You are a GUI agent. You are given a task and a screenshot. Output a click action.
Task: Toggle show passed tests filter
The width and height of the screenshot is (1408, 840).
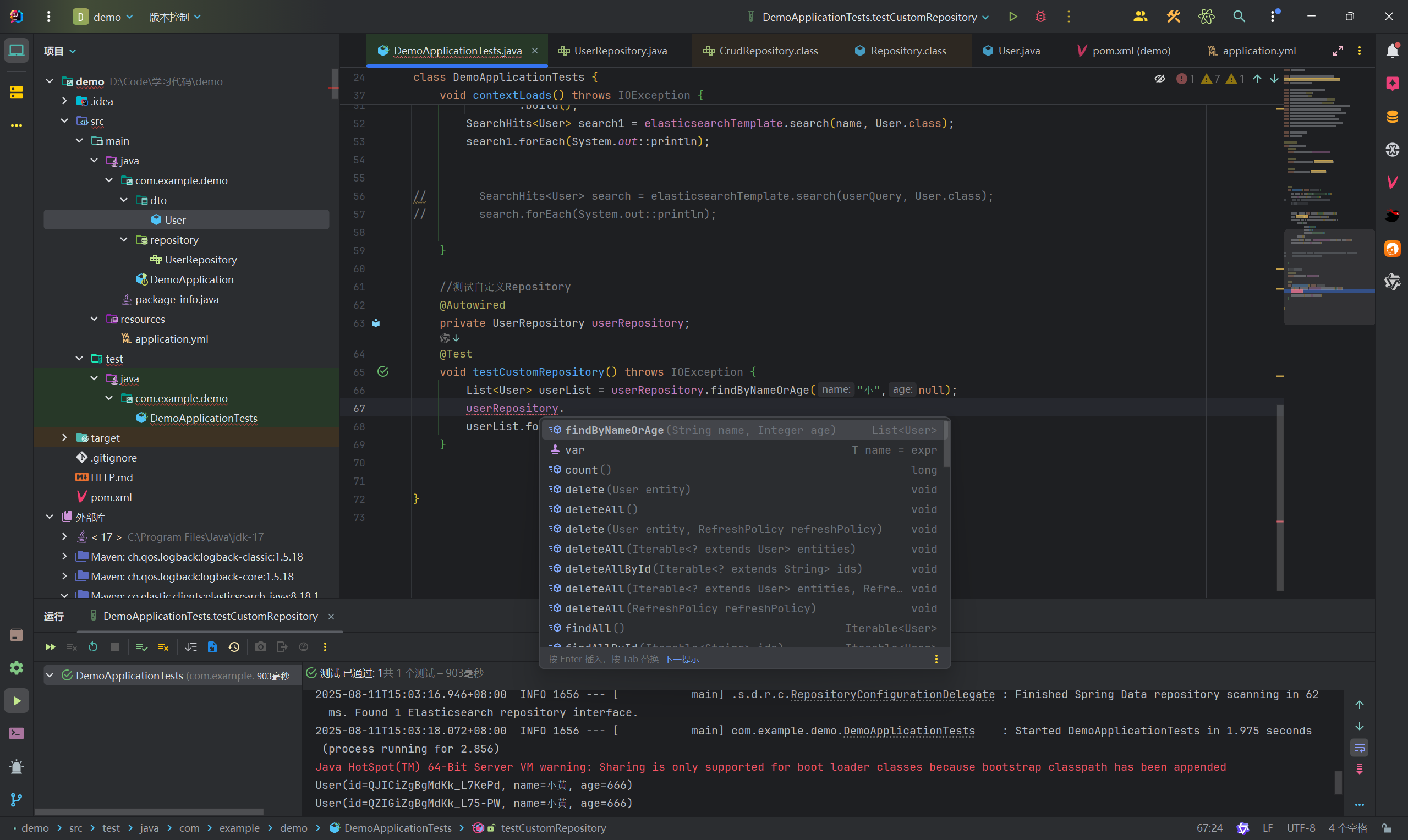tap(141, 647)
